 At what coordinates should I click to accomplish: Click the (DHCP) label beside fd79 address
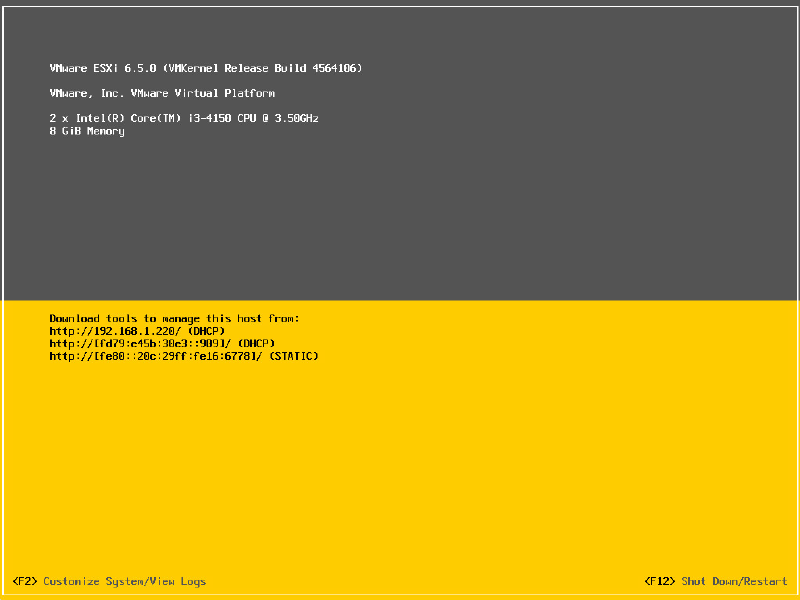point(256,343)
